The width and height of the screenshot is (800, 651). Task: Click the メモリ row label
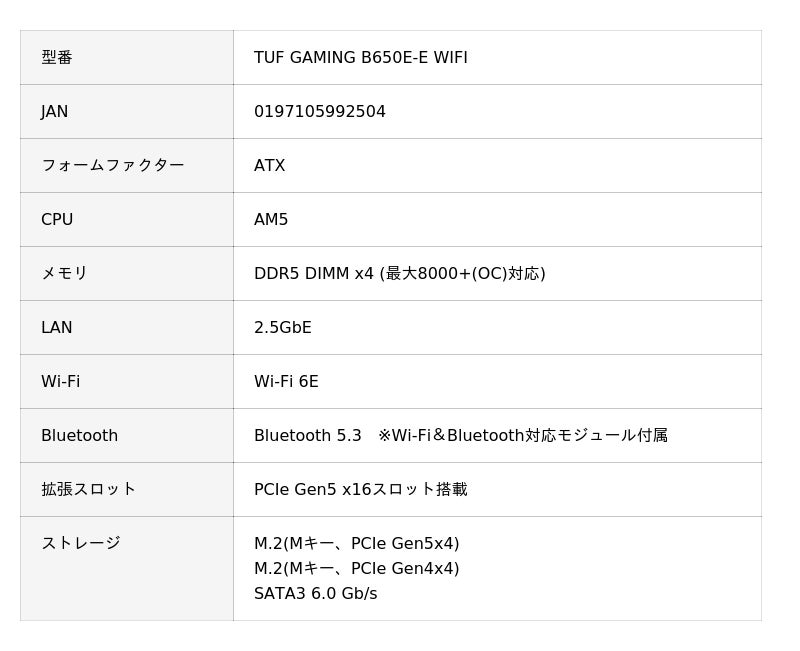point(64,274)
